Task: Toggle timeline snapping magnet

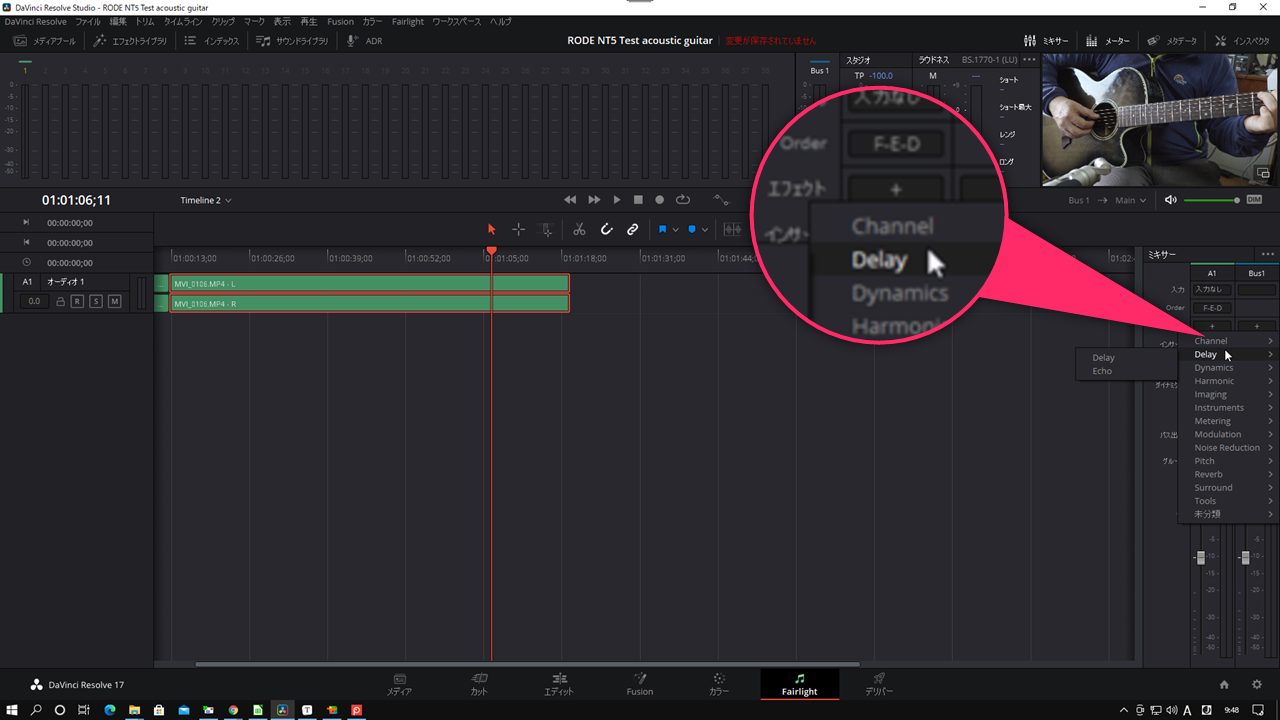Action: click(606, 230)
